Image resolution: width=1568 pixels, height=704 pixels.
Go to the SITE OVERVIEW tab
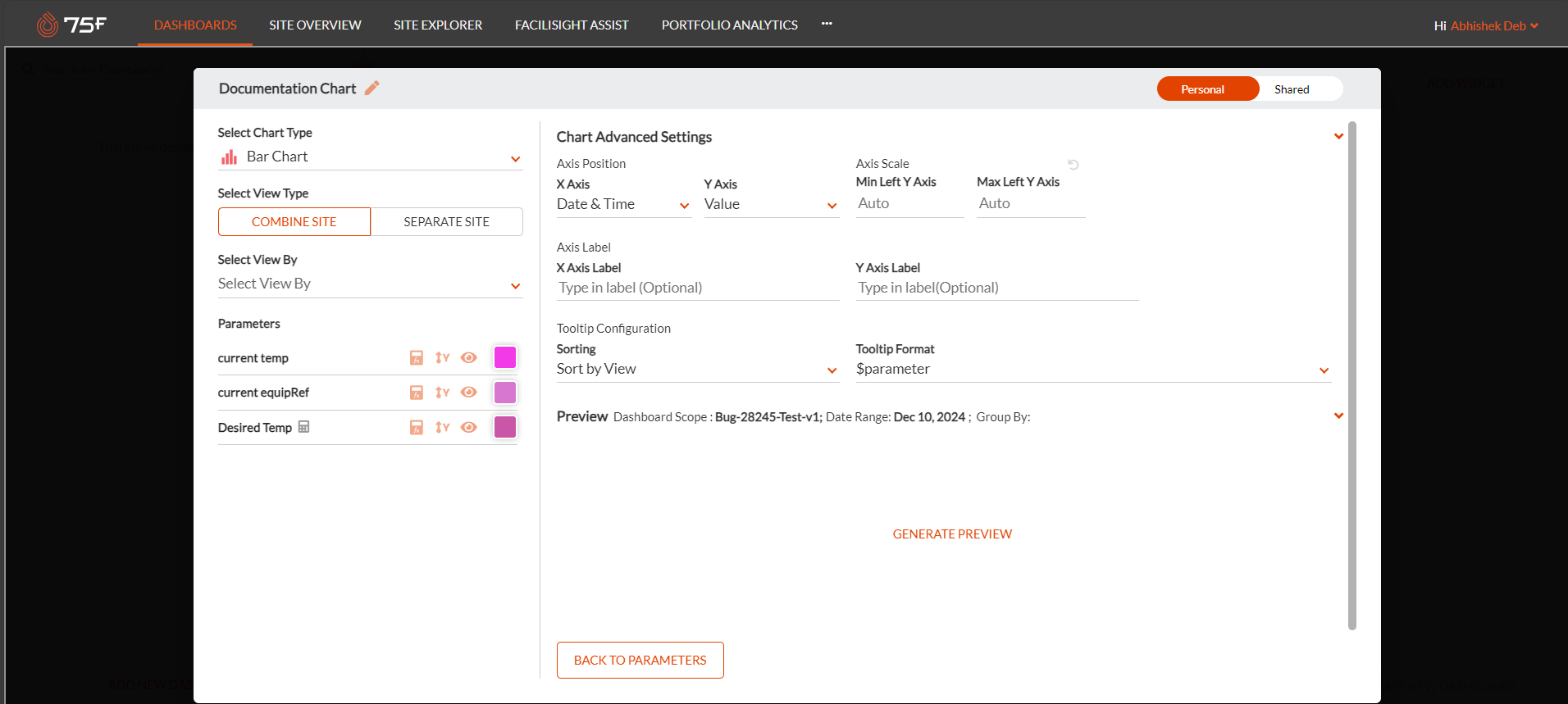click(315, 25)
